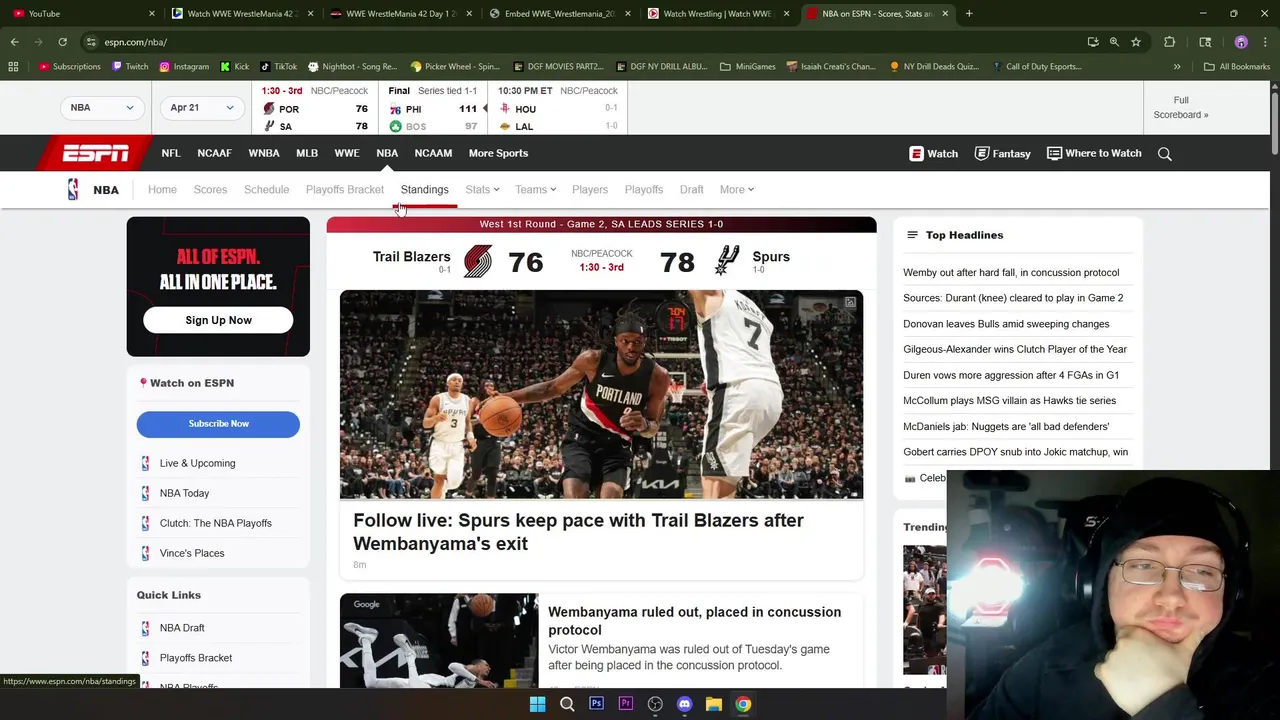The height and width of the screenshot is (720, 1280).
Task: Open the WWE menu item
Action: pos(347,153)
